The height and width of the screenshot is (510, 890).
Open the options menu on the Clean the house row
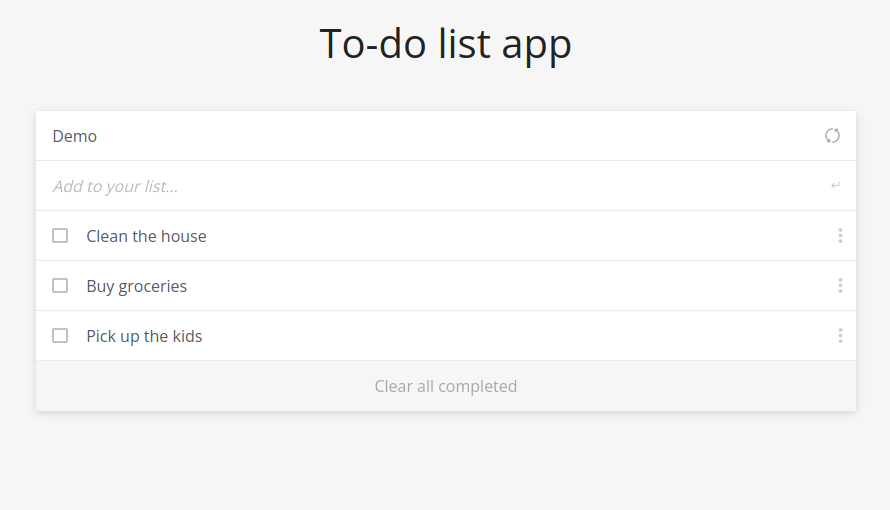point(840,236)
